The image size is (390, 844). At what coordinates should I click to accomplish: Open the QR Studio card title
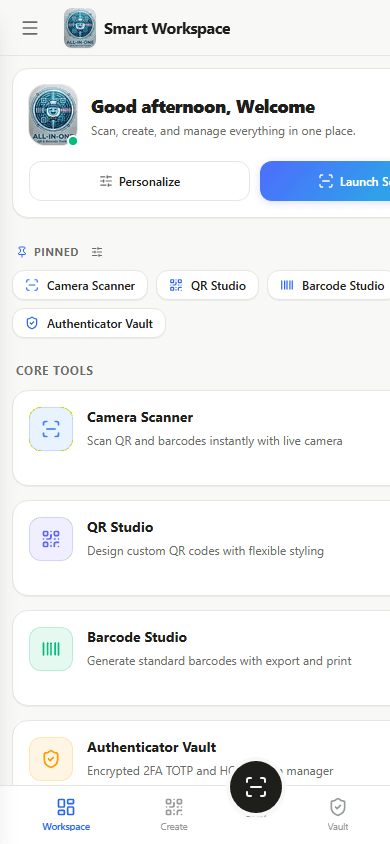tap(120, 527)
